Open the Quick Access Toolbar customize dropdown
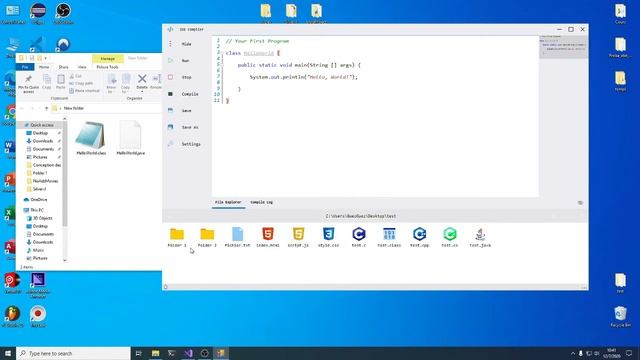This screenshot has width=640, height=360. pos(46,58)
